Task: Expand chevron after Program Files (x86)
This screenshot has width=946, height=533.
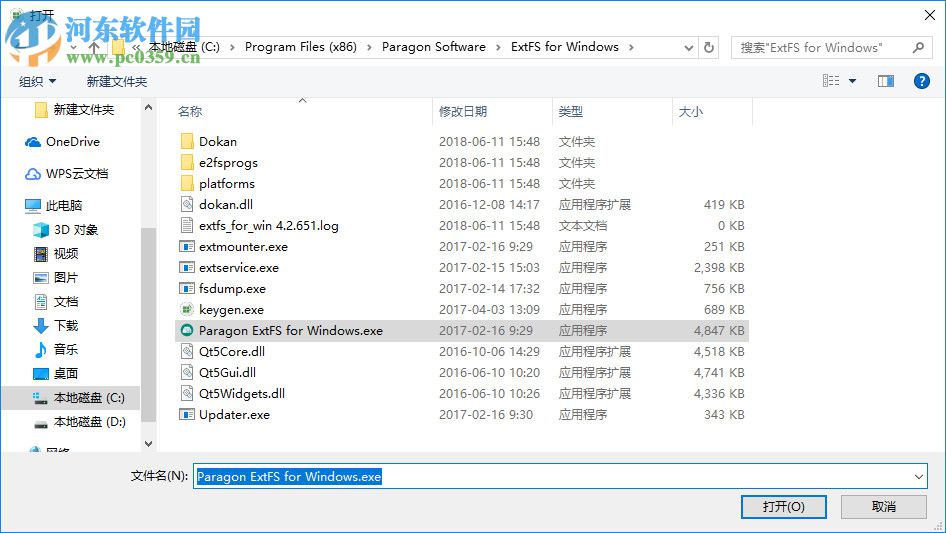Action: coord(369,47)
